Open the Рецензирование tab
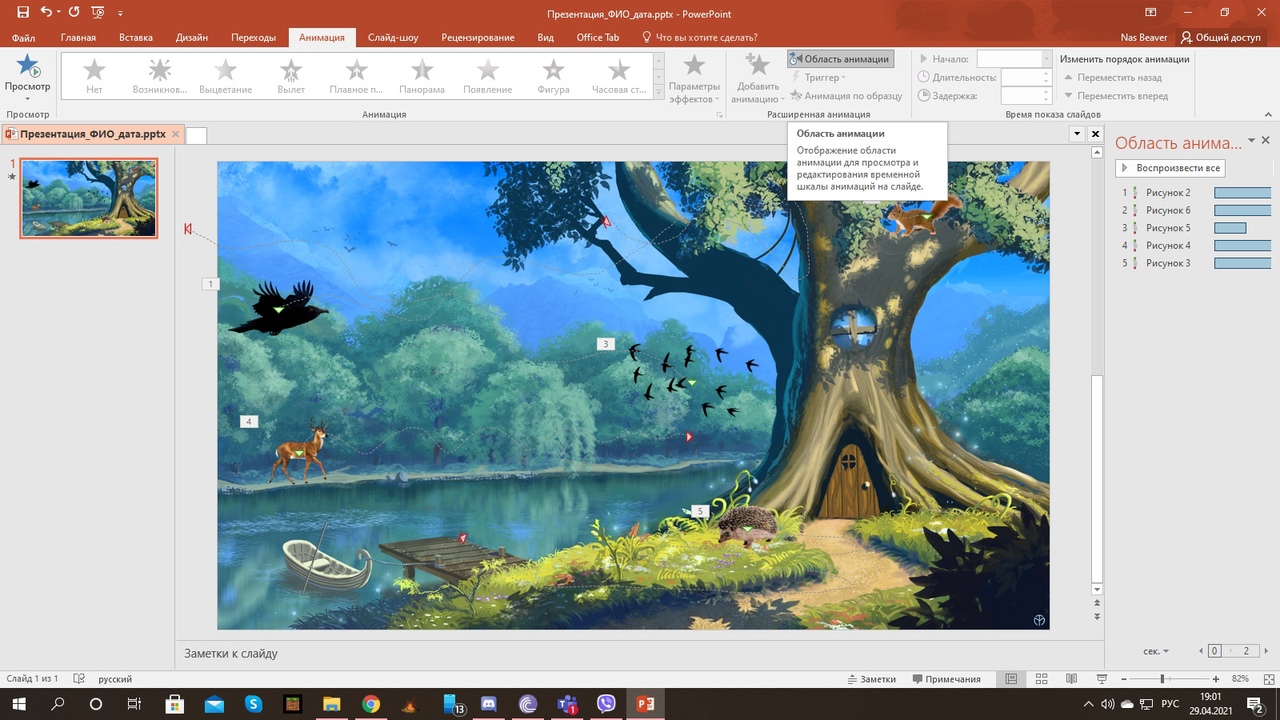This screenshot has height=720, width=1280. point(478,38)
